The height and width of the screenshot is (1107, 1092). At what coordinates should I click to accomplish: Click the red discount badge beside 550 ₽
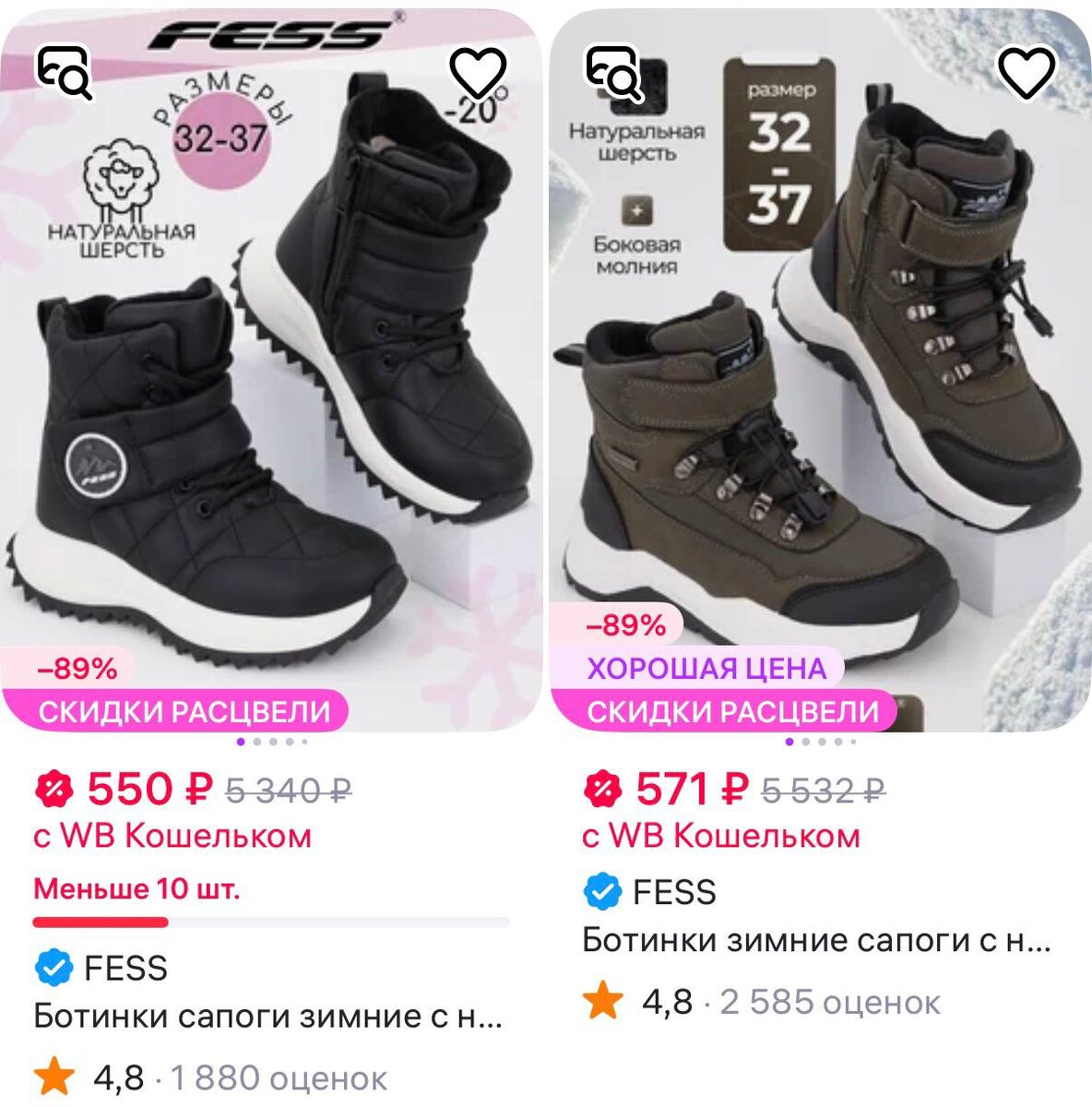(53, 790)
